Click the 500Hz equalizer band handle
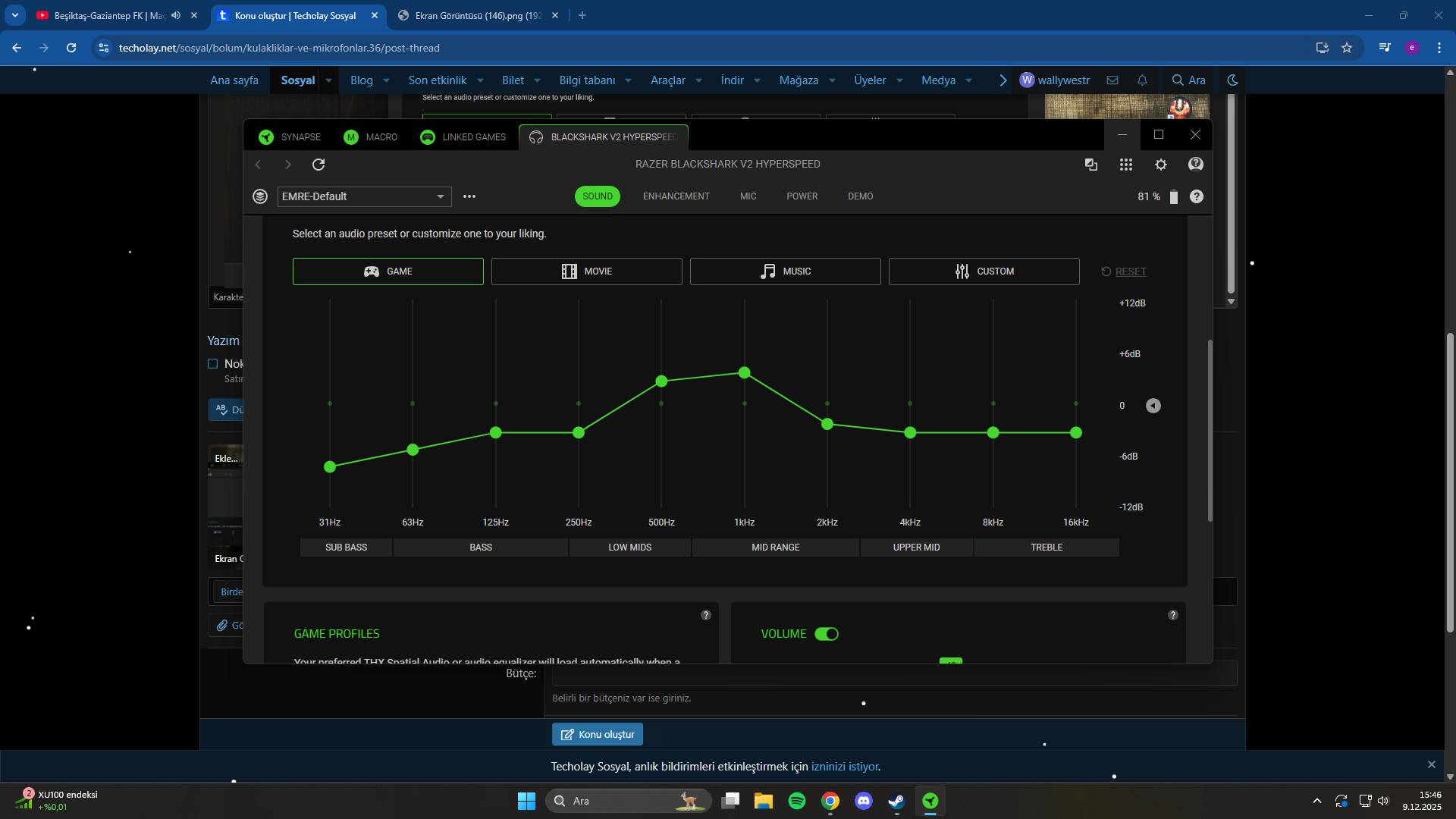Screen dimensions: 1456x819 (x=661, y=381)
